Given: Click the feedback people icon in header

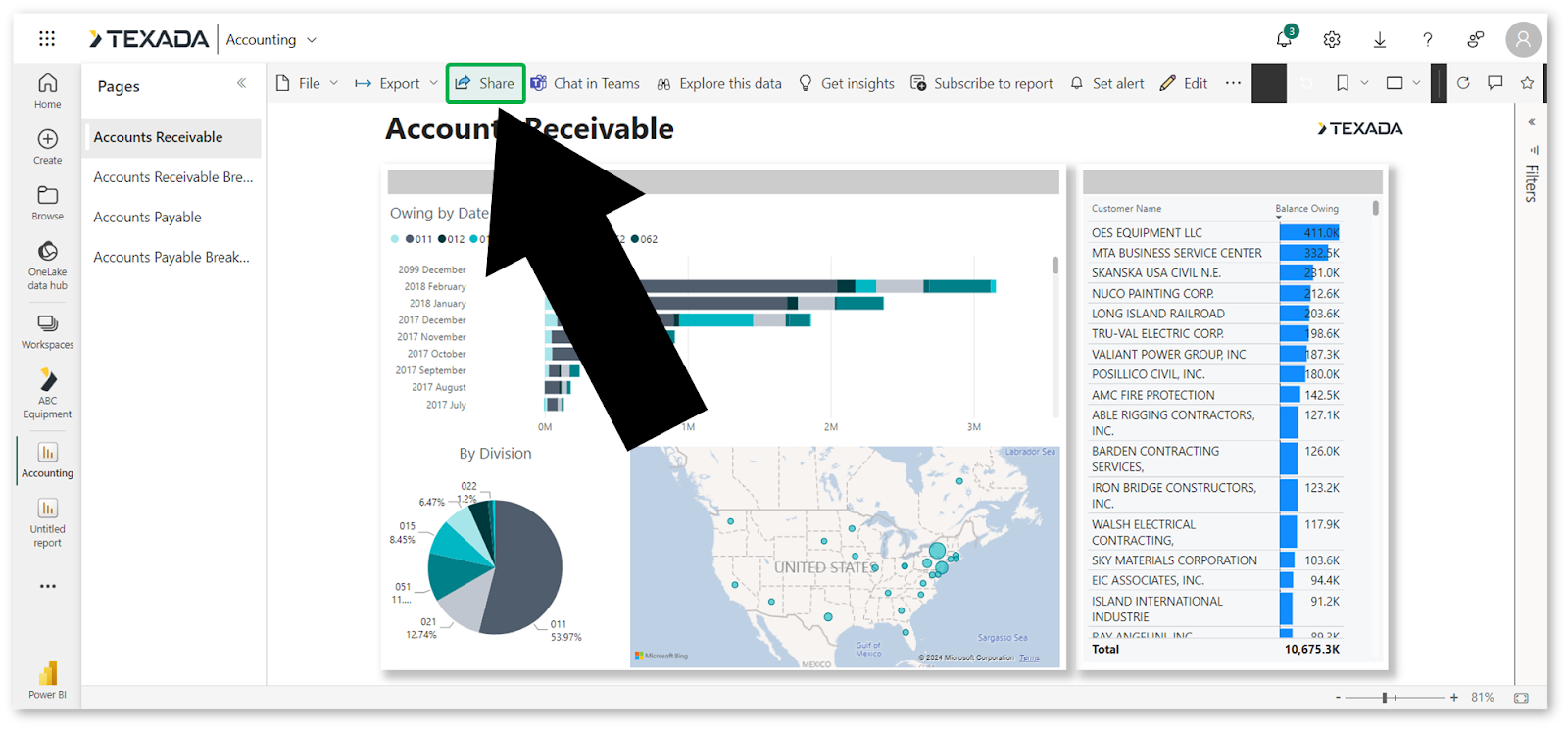Looking at the screenshot, I should tap(1476, 39).
